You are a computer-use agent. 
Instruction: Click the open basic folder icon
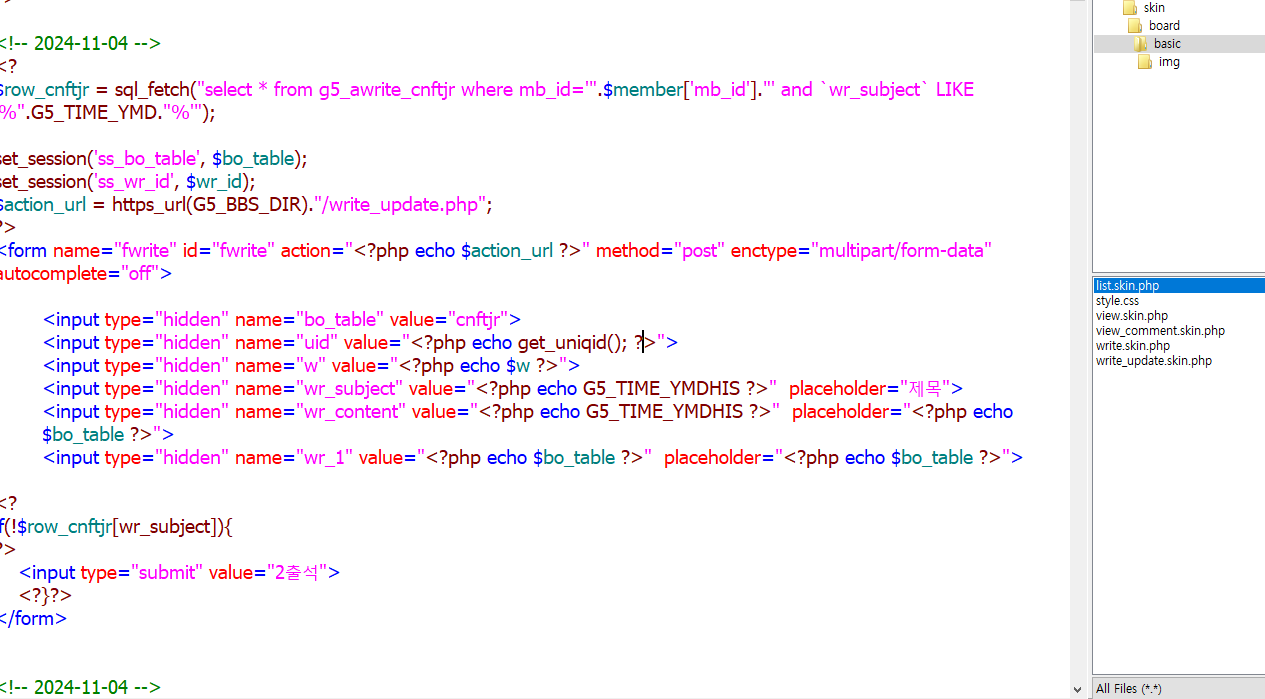click(1140, 44)
